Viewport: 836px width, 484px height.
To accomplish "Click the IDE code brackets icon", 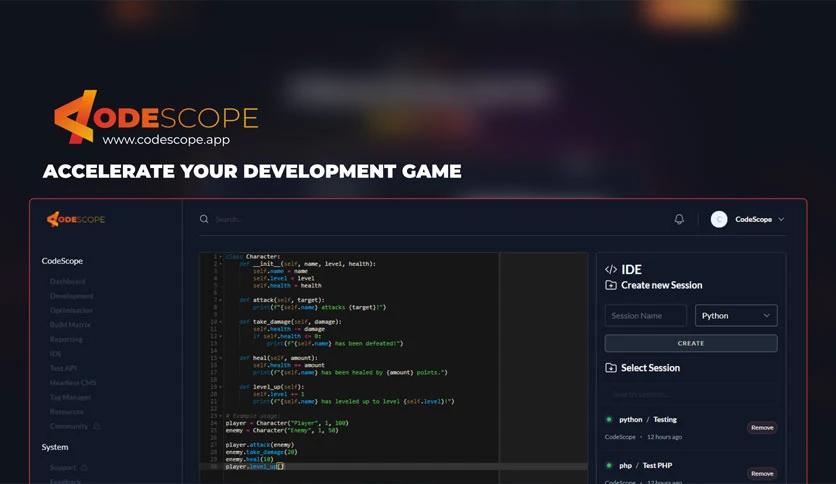I will tap(611, 269).
